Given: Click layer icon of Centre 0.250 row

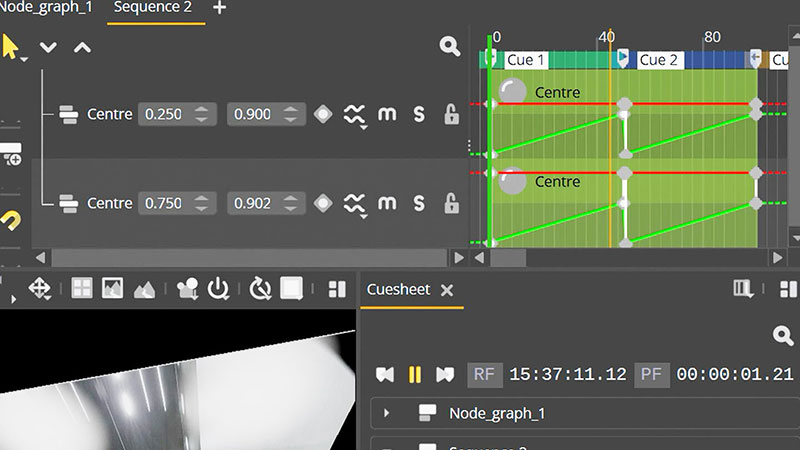Looking at the screenshot, I should pos(68,114).
